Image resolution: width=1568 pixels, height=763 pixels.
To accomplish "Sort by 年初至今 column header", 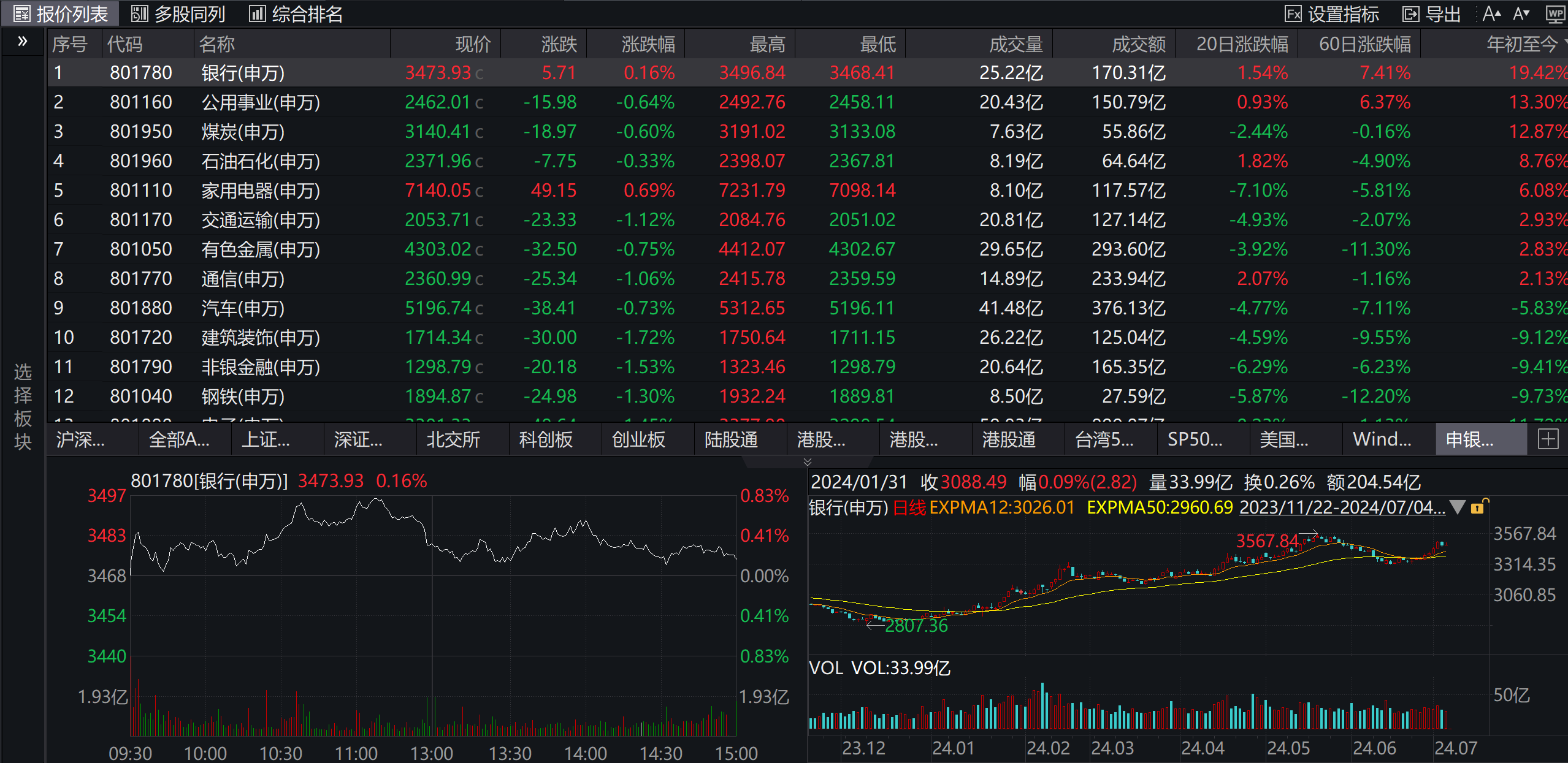I will tap(1522, 44).
